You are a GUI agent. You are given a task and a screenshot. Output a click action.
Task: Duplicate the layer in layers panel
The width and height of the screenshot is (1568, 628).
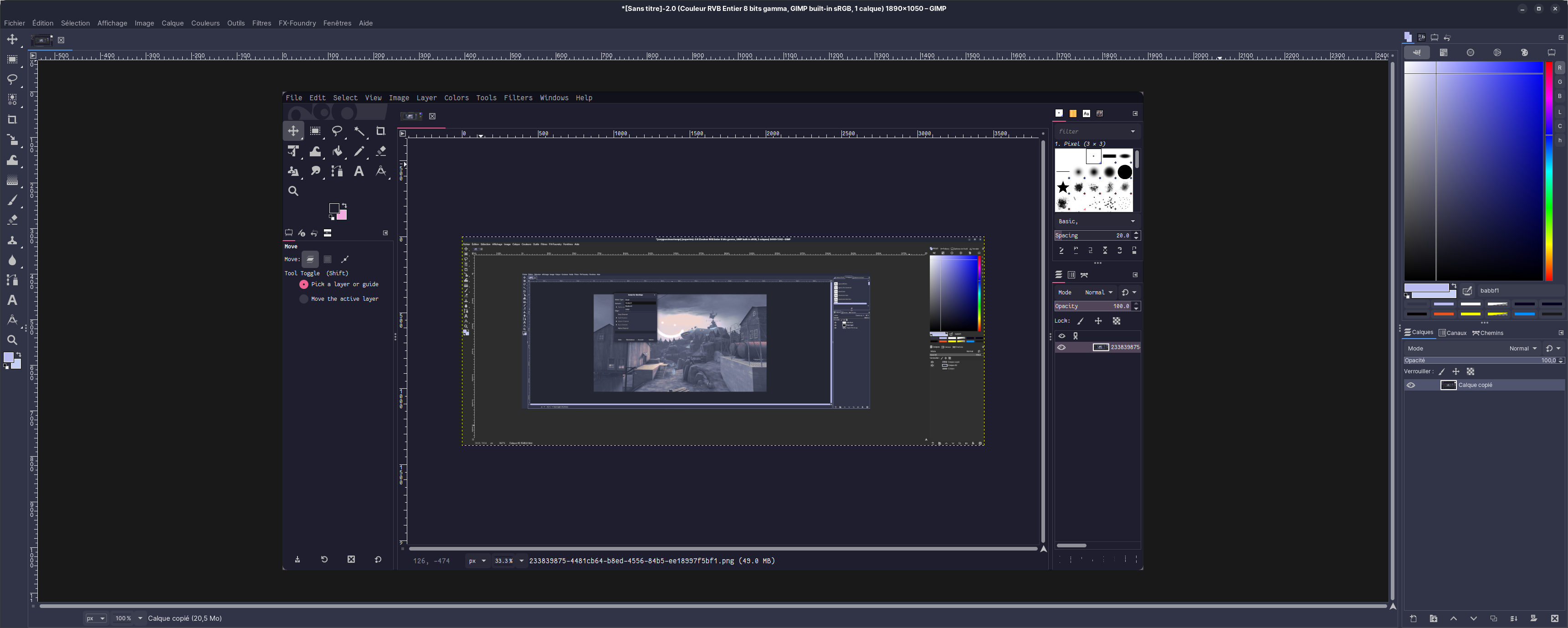1494,618
